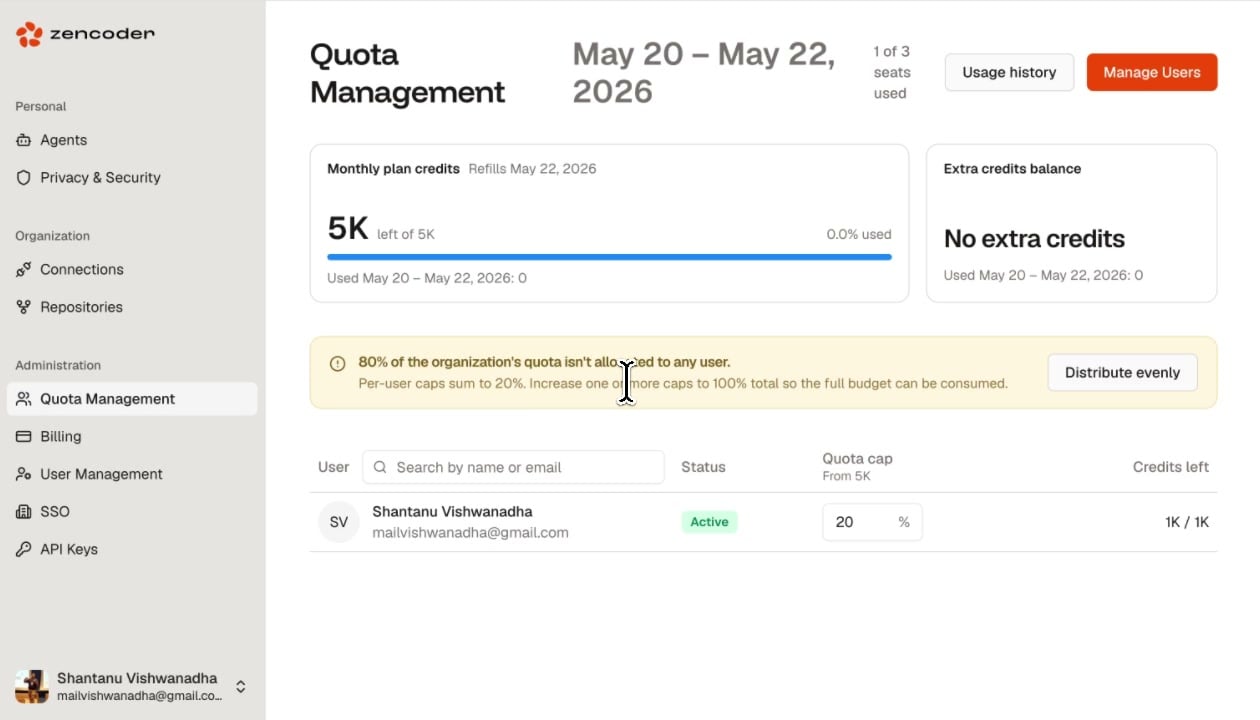The image size is (1260, 720).
Task: Click the search by name or email field
Action: pyautogui.click(x=513, y=467)
